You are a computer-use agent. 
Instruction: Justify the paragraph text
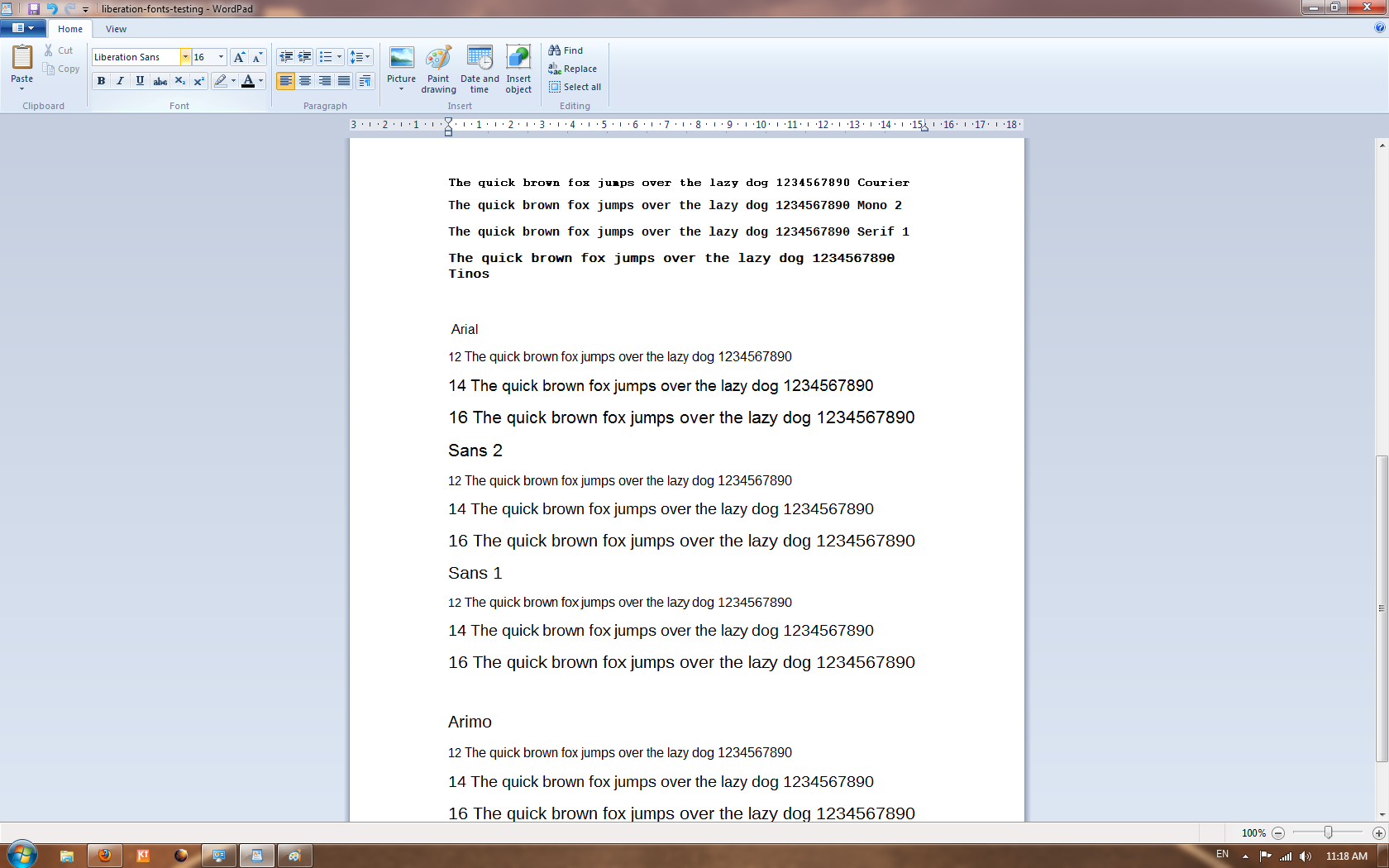click(x=344, y=81)
